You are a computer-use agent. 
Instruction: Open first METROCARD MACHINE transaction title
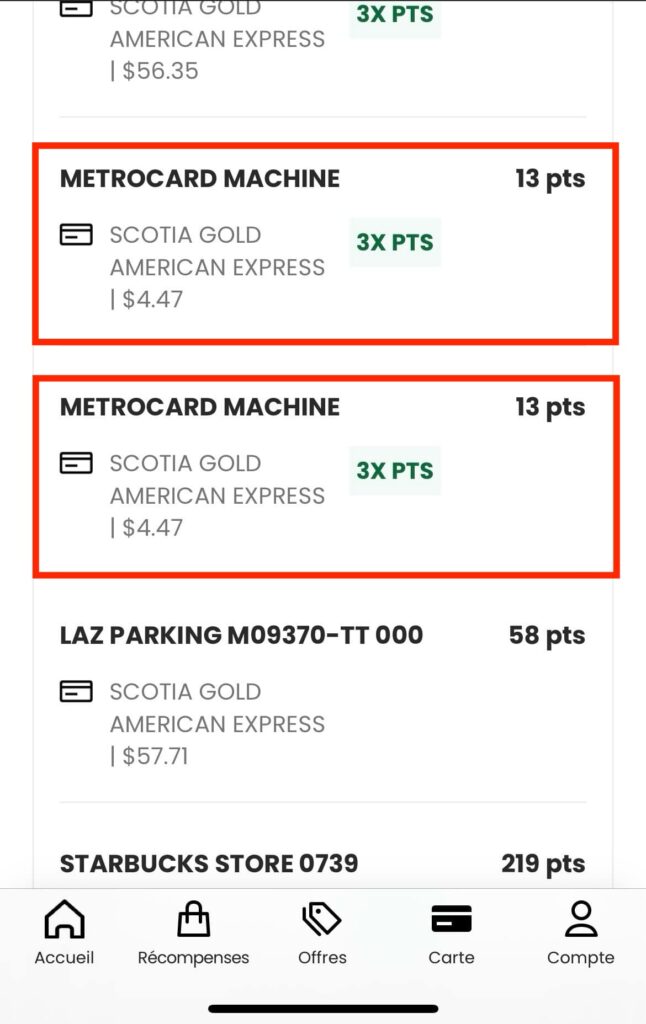pyautogui.click(x=200, y=179)
